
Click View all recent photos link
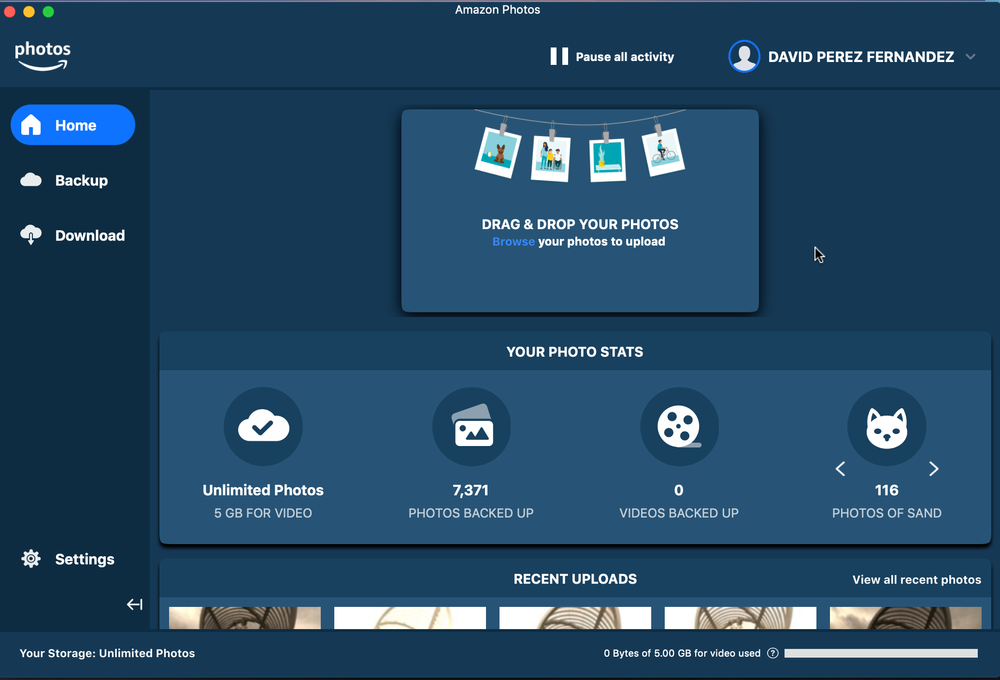(916, 580)
